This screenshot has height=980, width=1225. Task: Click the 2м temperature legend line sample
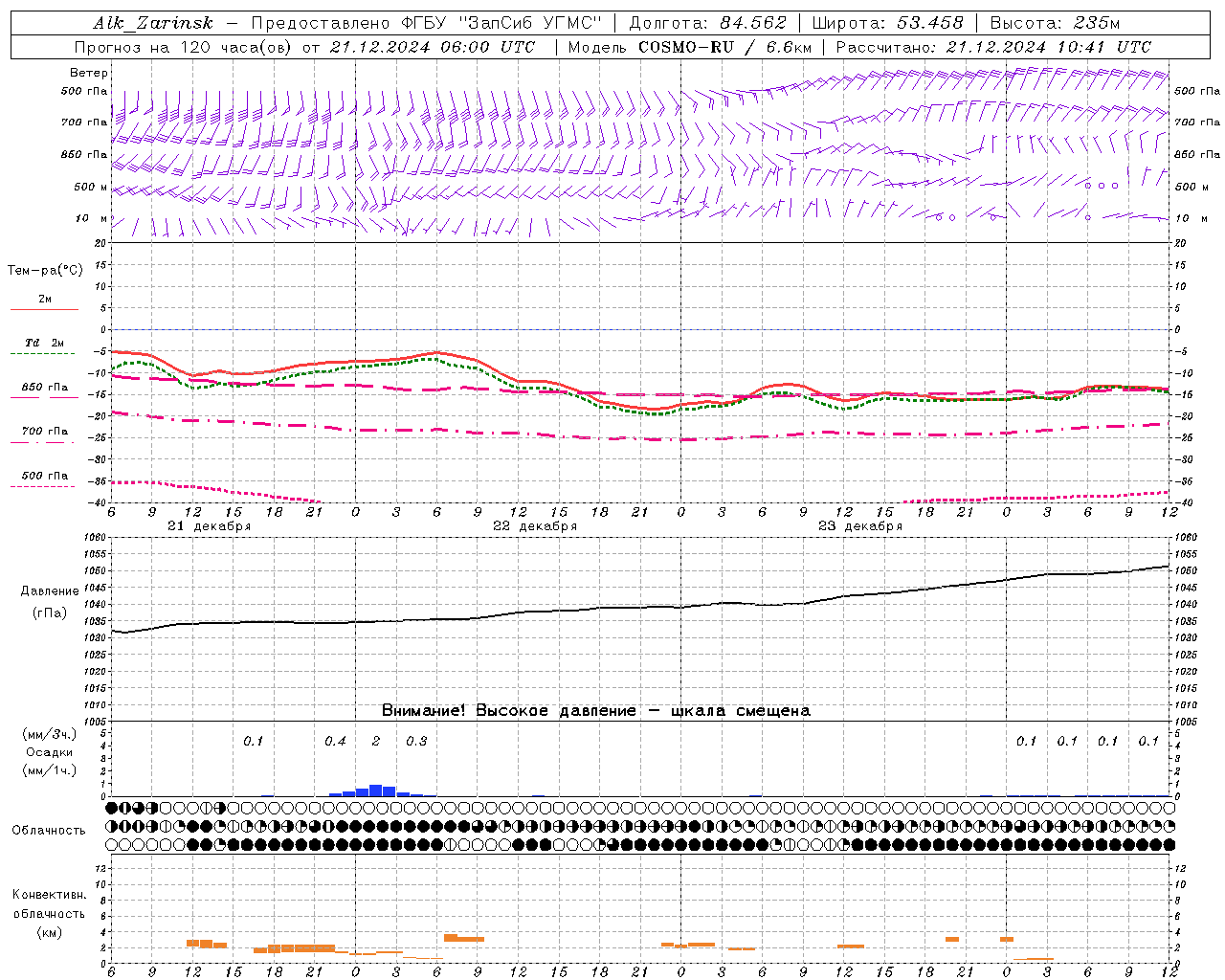click(x=44, y=309)
